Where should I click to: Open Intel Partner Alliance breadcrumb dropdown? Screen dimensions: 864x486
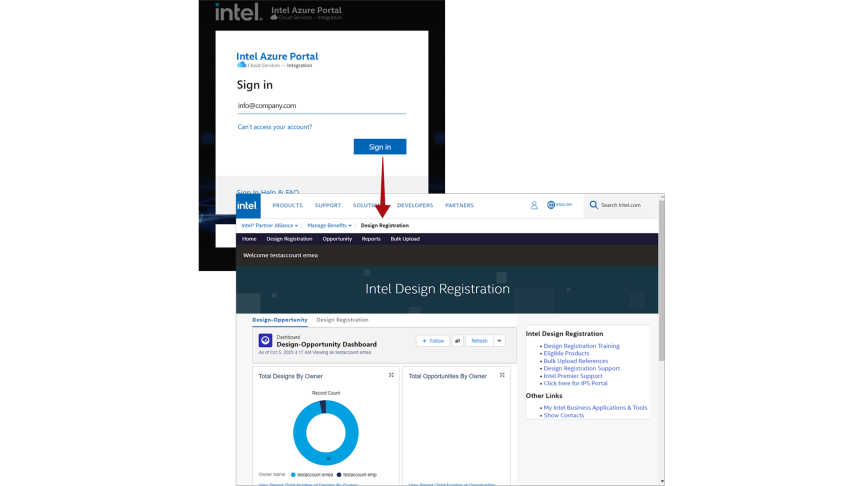coord(269,225)
